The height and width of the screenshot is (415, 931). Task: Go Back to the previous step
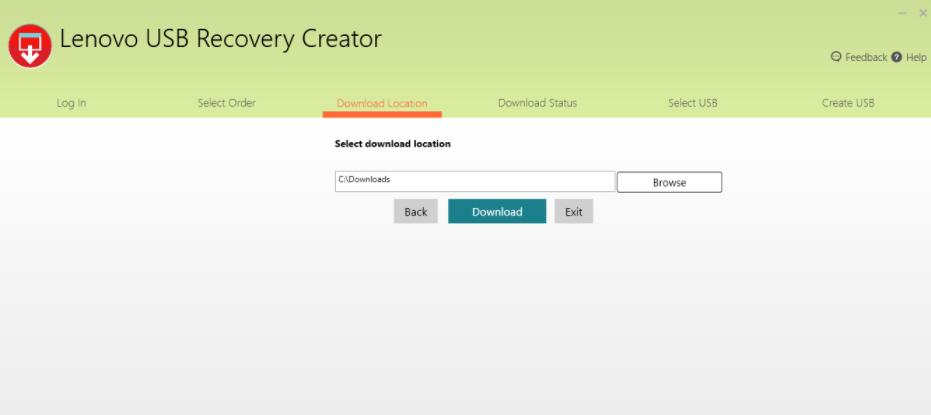tap(416, 211)
